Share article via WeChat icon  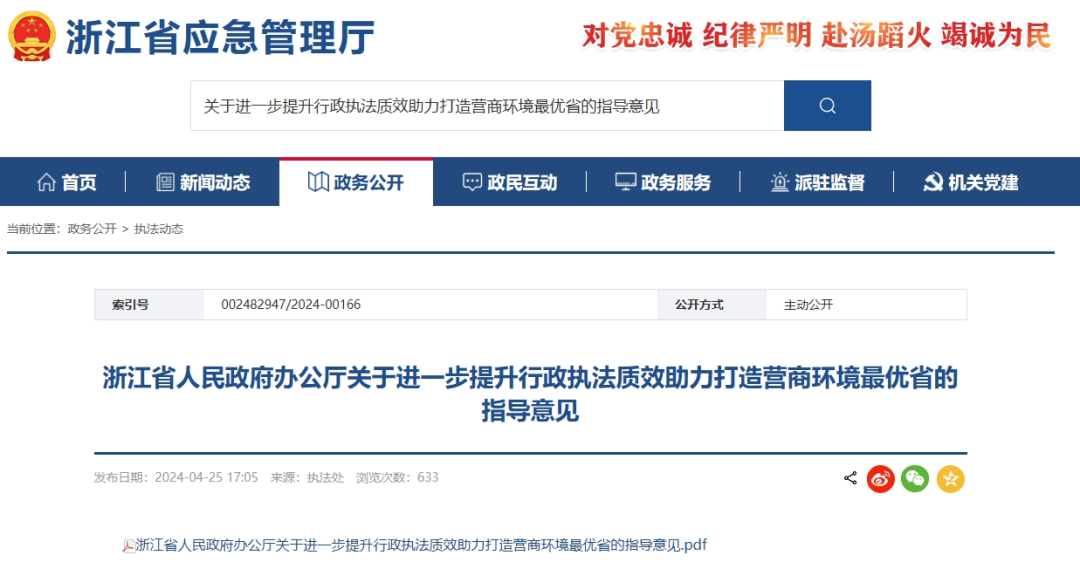pyautogui.click(x=915, y=479)
